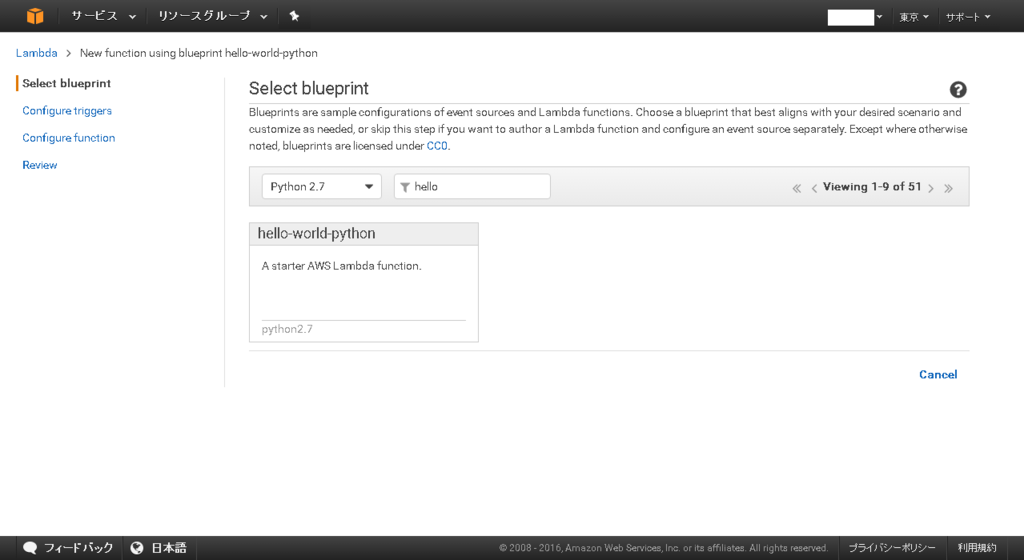The width and height of the screenshot is (1024, 560).
Task: Open the サービス menu
Action: click(103, 16)
